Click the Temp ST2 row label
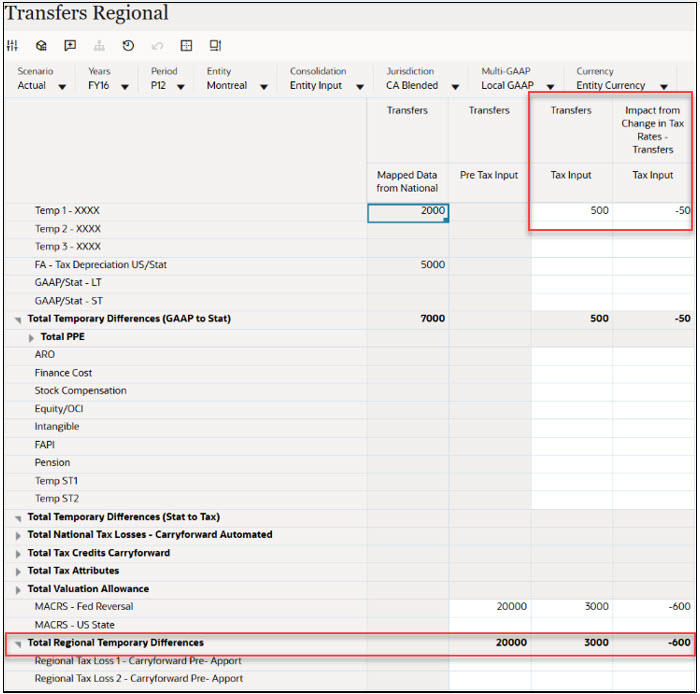Screen dimensions: 700x694 point(57,499)
